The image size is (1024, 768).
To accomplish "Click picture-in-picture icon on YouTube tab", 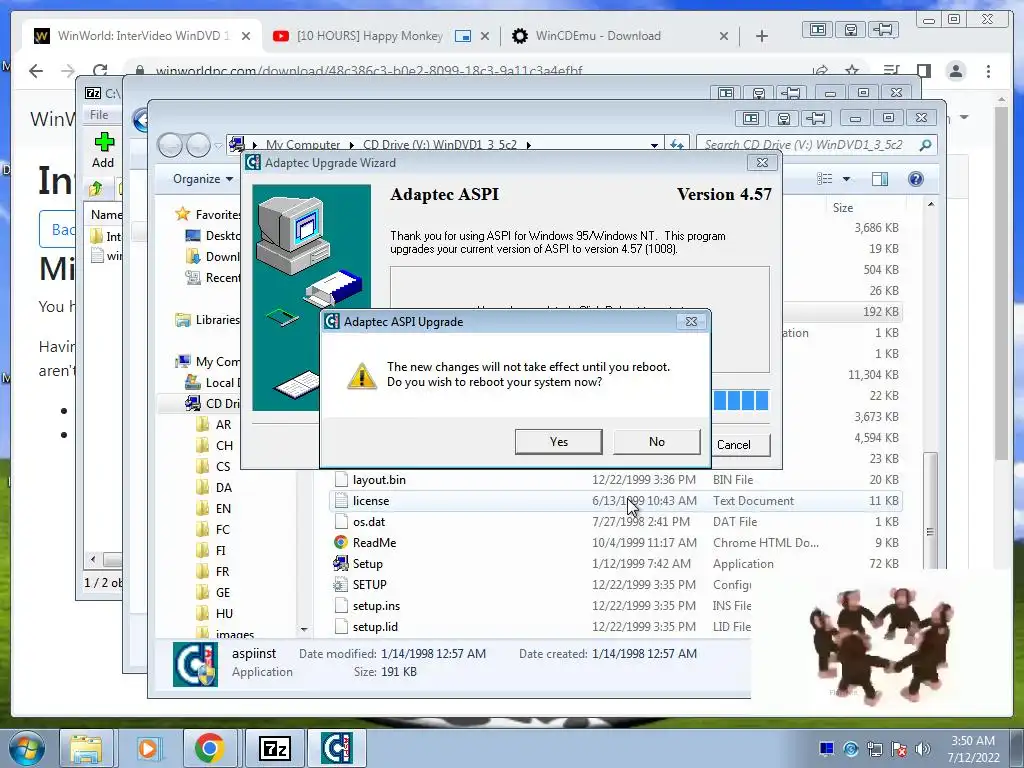I will [462, 36].
